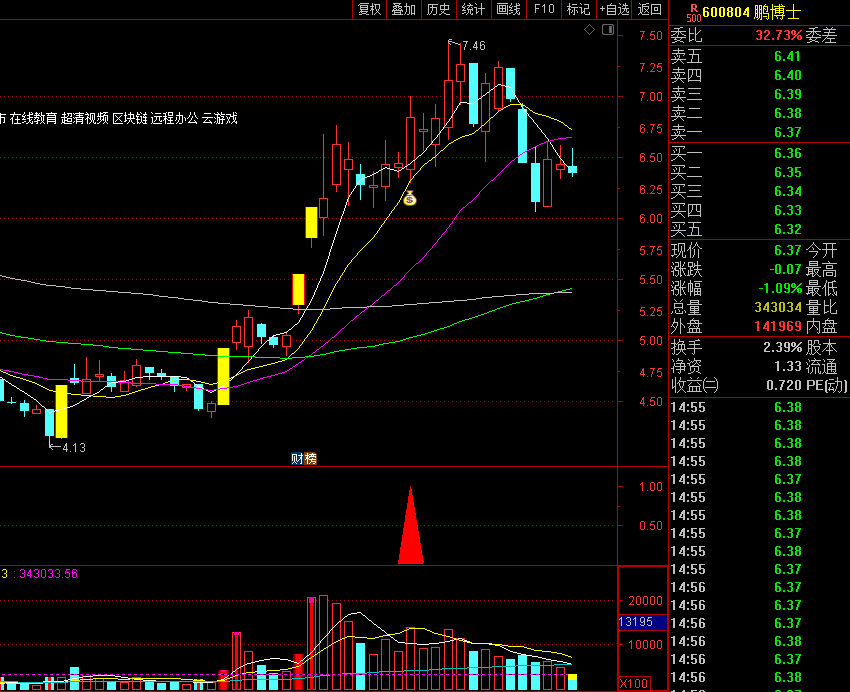Open the 区块链 concept tag

[130, 118]
